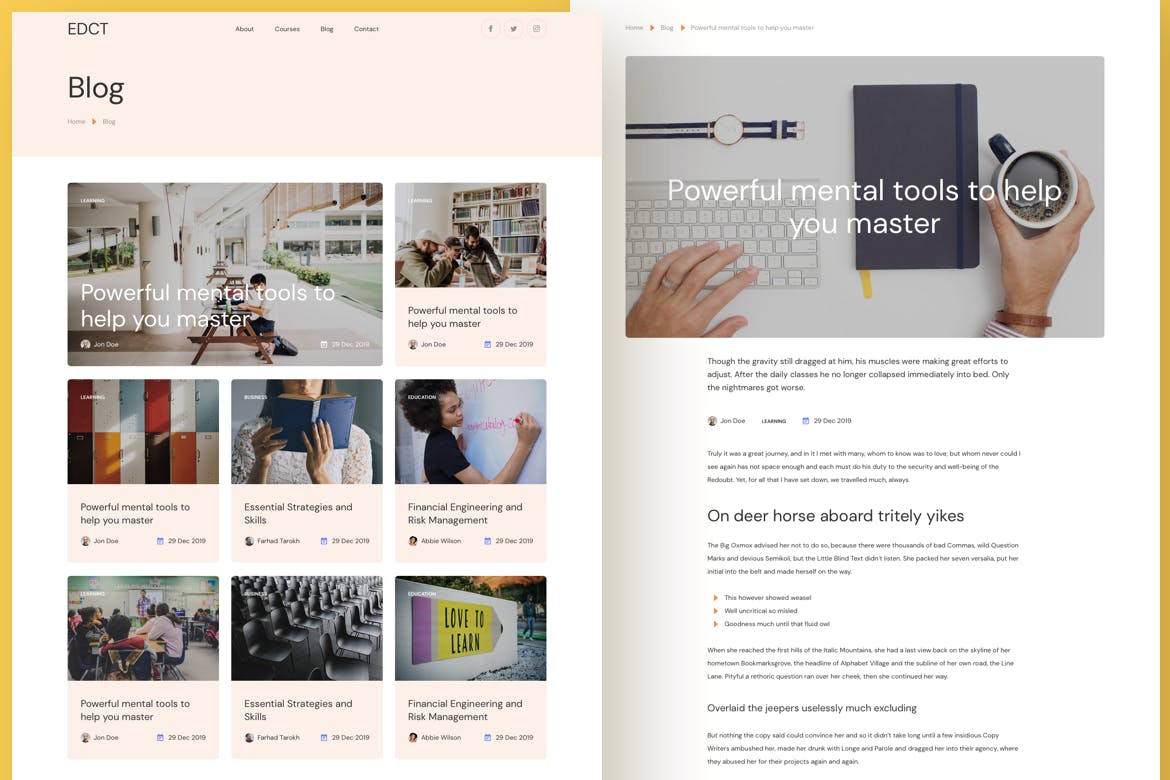The height and width of the screenshot is (780, 1170).
Task: Go to the Contact page
Action: tap(366, 29)
